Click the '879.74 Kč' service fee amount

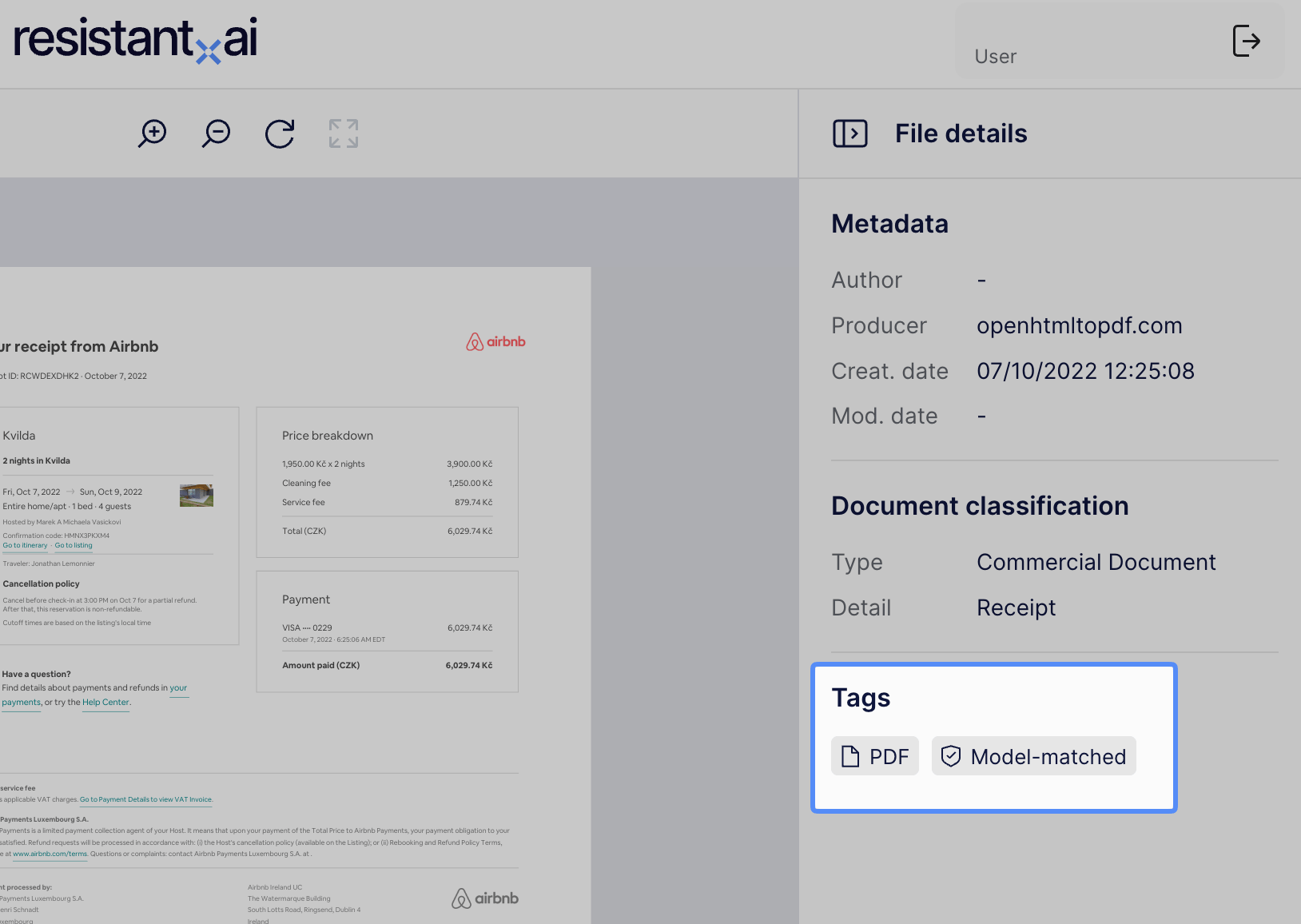tap(473, 502)
